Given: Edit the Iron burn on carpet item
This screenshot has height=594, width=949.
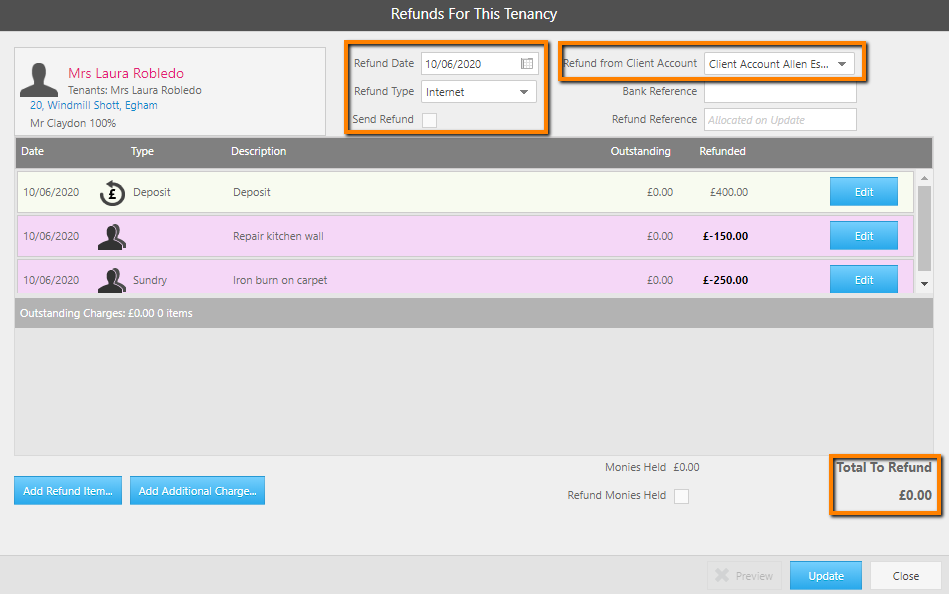Looking at the screenshot, I should tap(864, 280).
